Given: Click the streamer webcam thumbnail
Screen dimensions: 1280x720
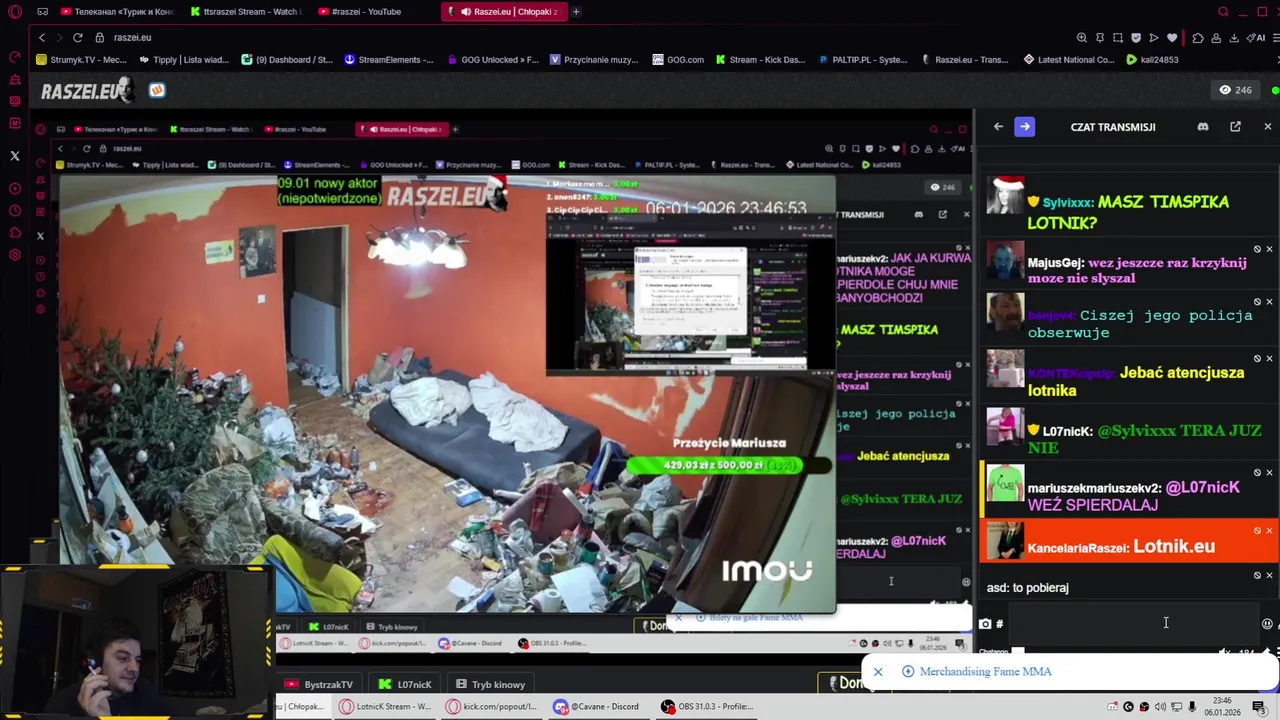Looking at the screenshot, I should coord(135,642).
